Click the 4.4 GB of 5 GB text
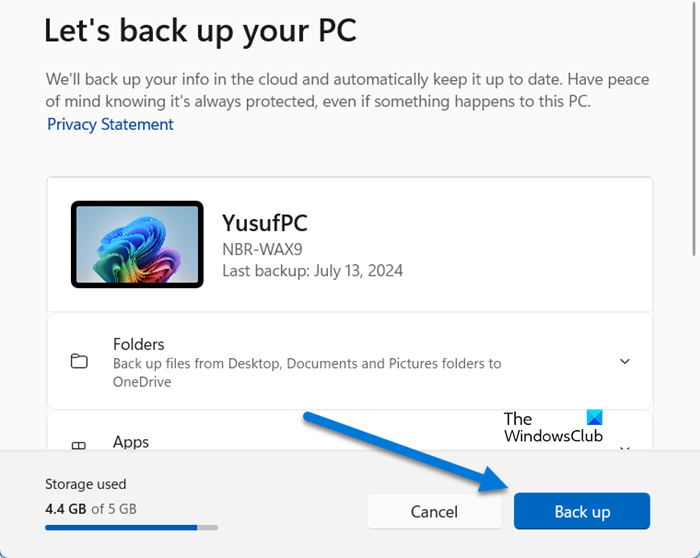The width and height of the screenshot is (700, 558). point(90,508)
